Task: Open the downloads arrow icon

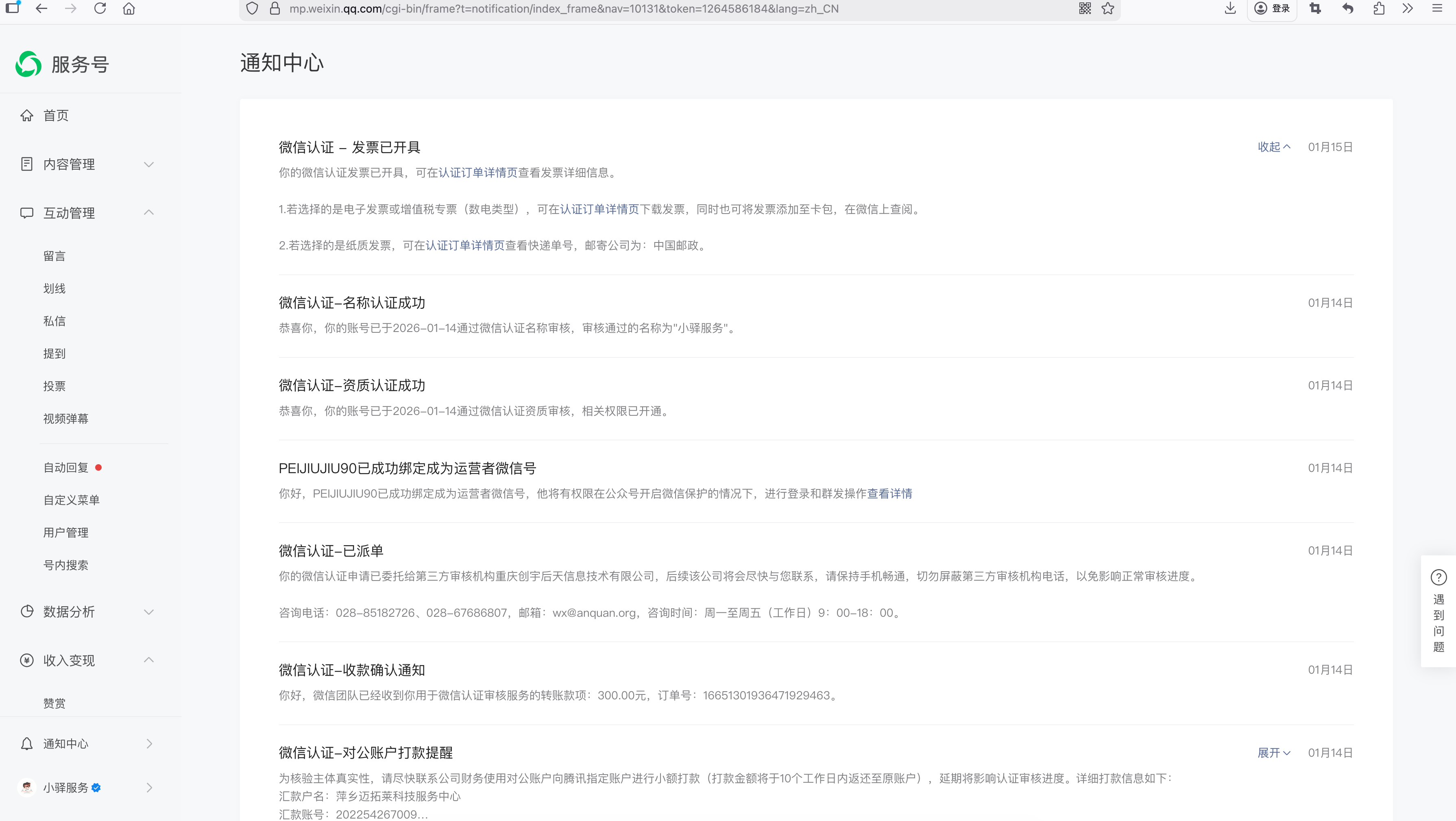Action: (x=1230, y=9)
